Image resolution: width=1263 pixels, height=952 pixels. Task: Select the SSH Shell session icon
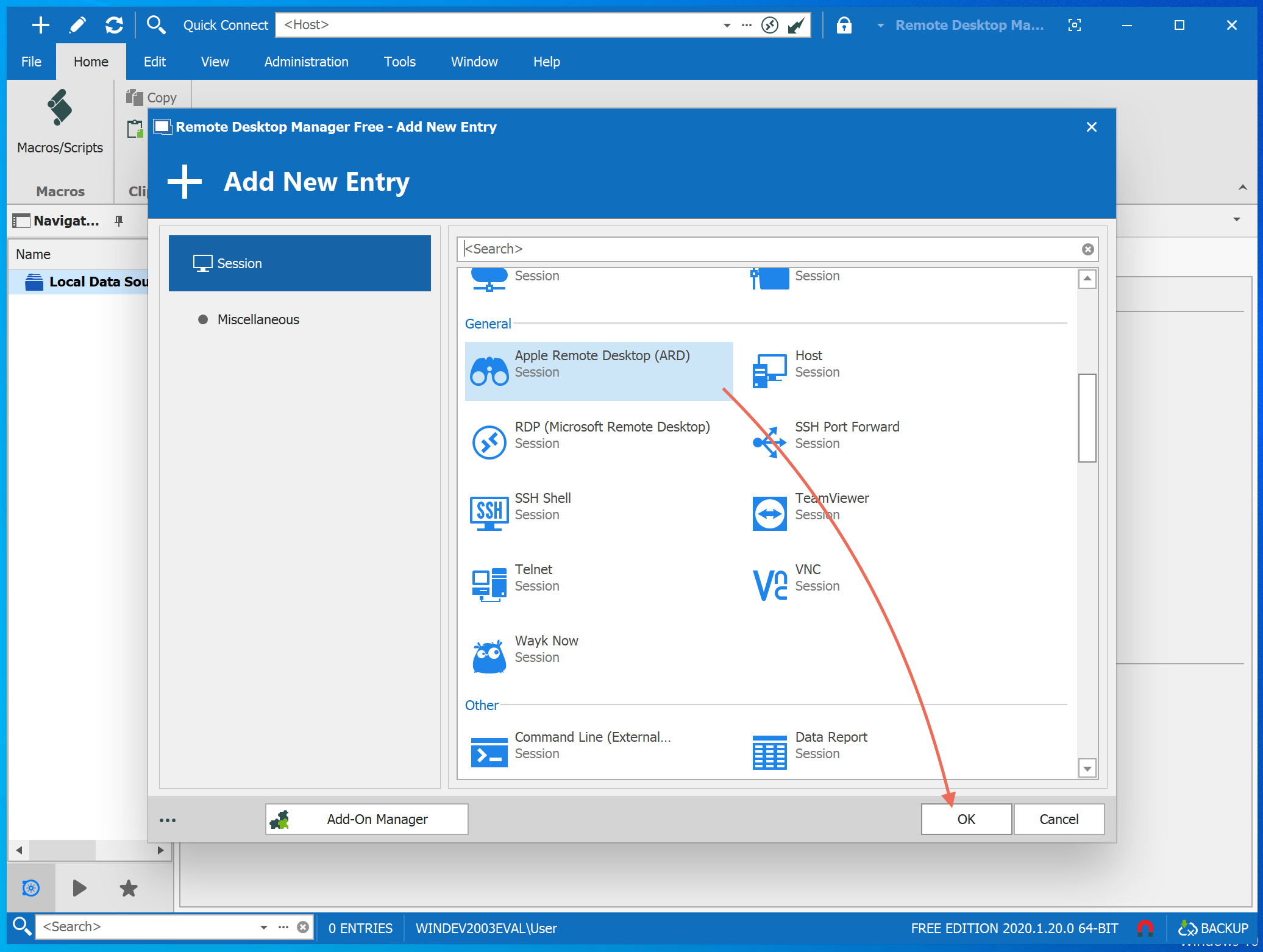pyautogui.click(x=489, y=513)
